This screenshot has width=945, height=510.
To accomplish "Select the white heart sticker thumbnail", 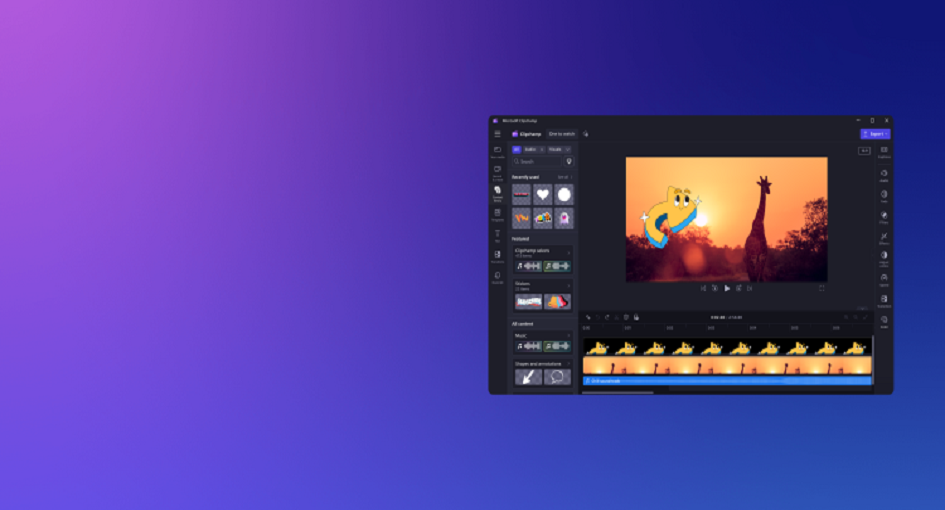I will tap(542, 194).
